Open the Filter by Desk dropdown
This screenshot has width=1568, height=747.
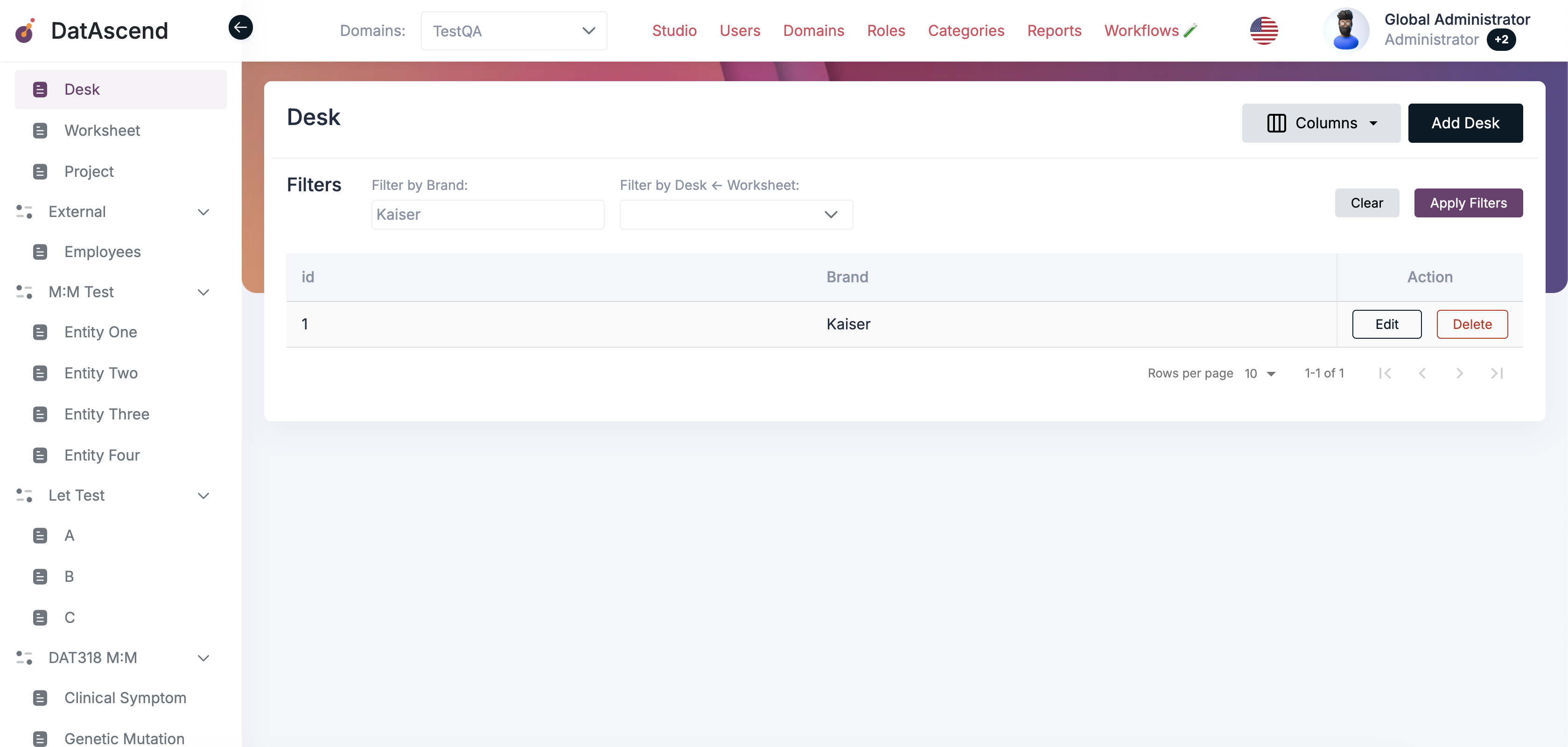736,214
